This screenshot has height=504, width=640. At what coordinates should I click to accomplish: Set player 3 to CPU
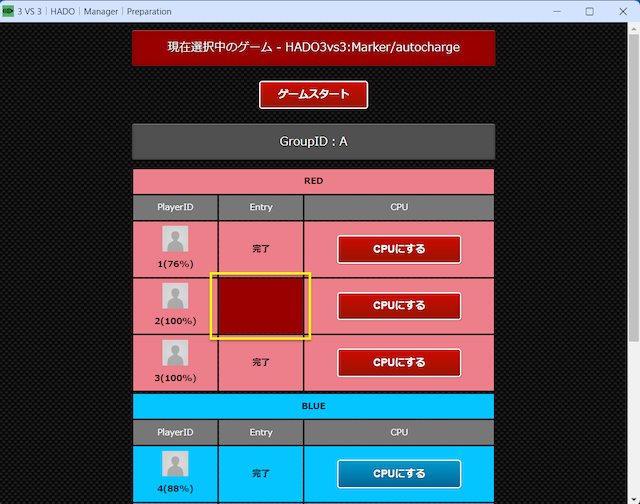[x=399, y=362]
